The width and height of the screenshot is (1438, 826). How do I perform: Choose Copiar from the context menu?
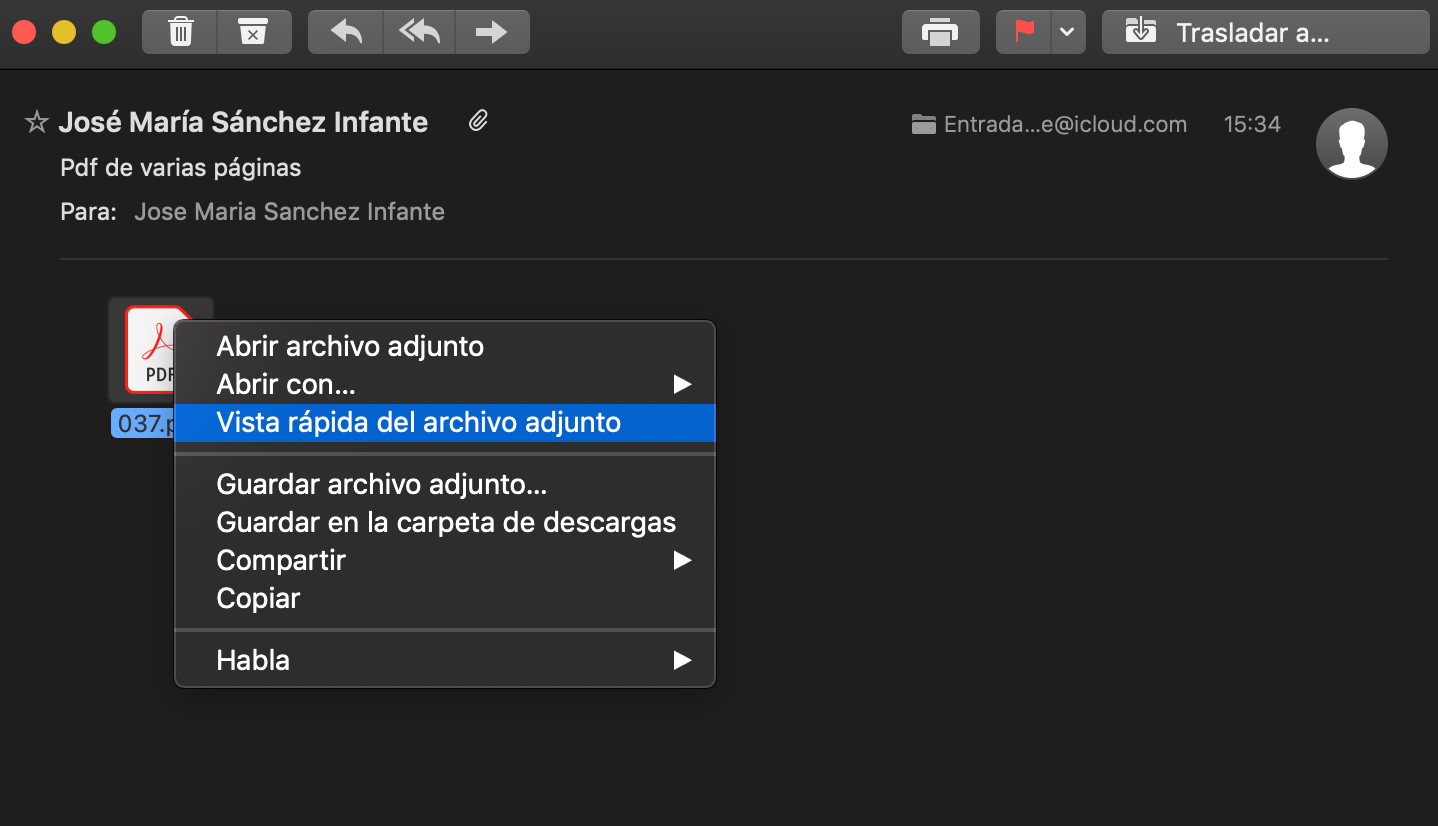pos(445,598)
